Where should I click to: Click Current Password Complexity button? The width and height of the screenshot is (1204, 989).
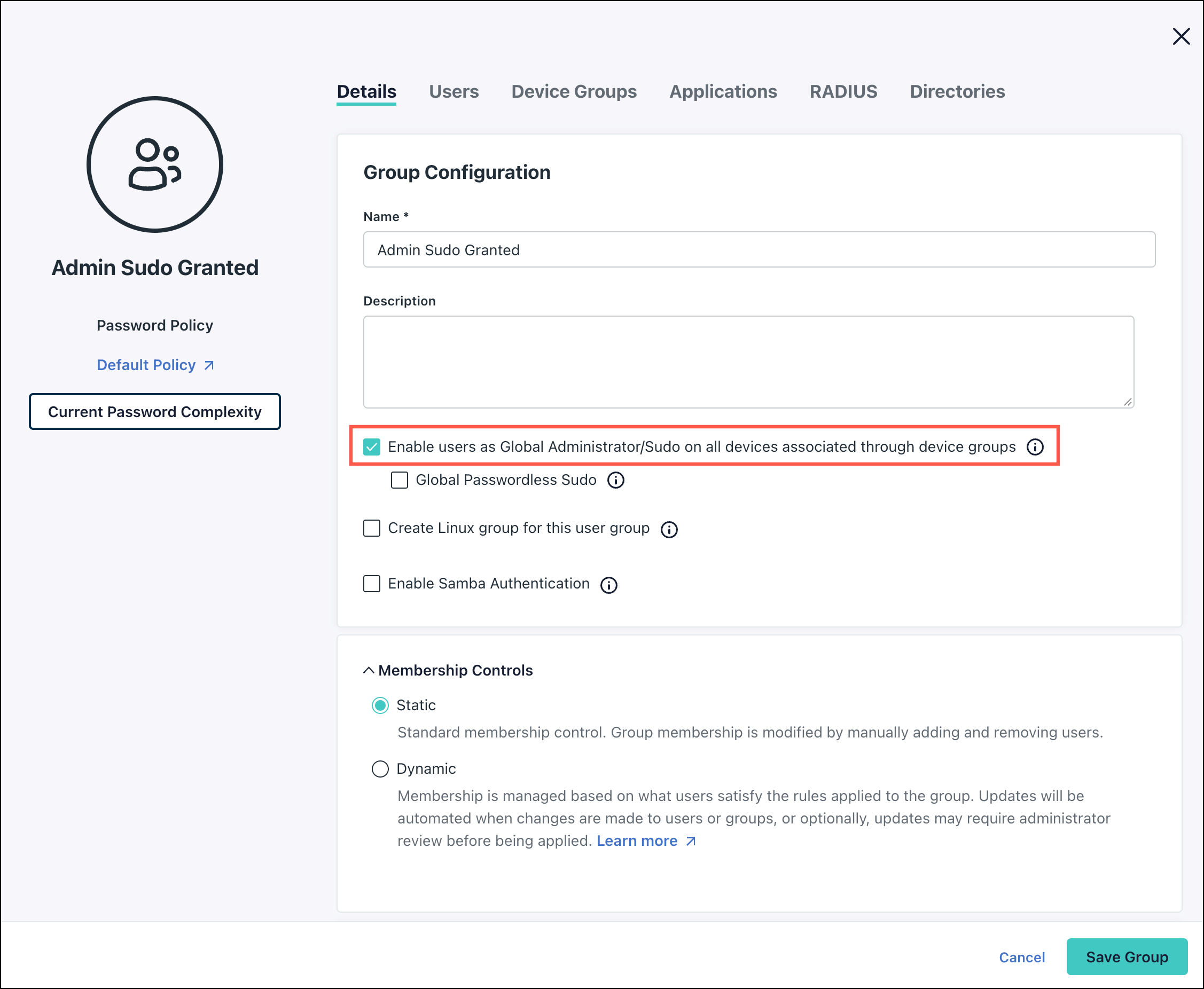[154, 412]
